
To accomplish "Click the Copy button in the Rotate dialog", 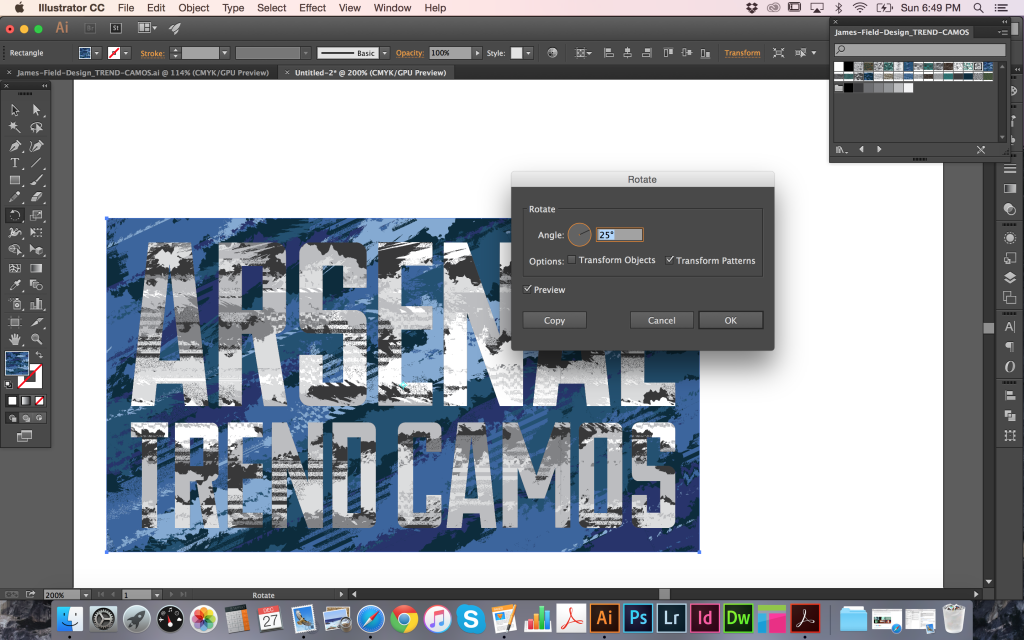I will click(x=554, y=320).
